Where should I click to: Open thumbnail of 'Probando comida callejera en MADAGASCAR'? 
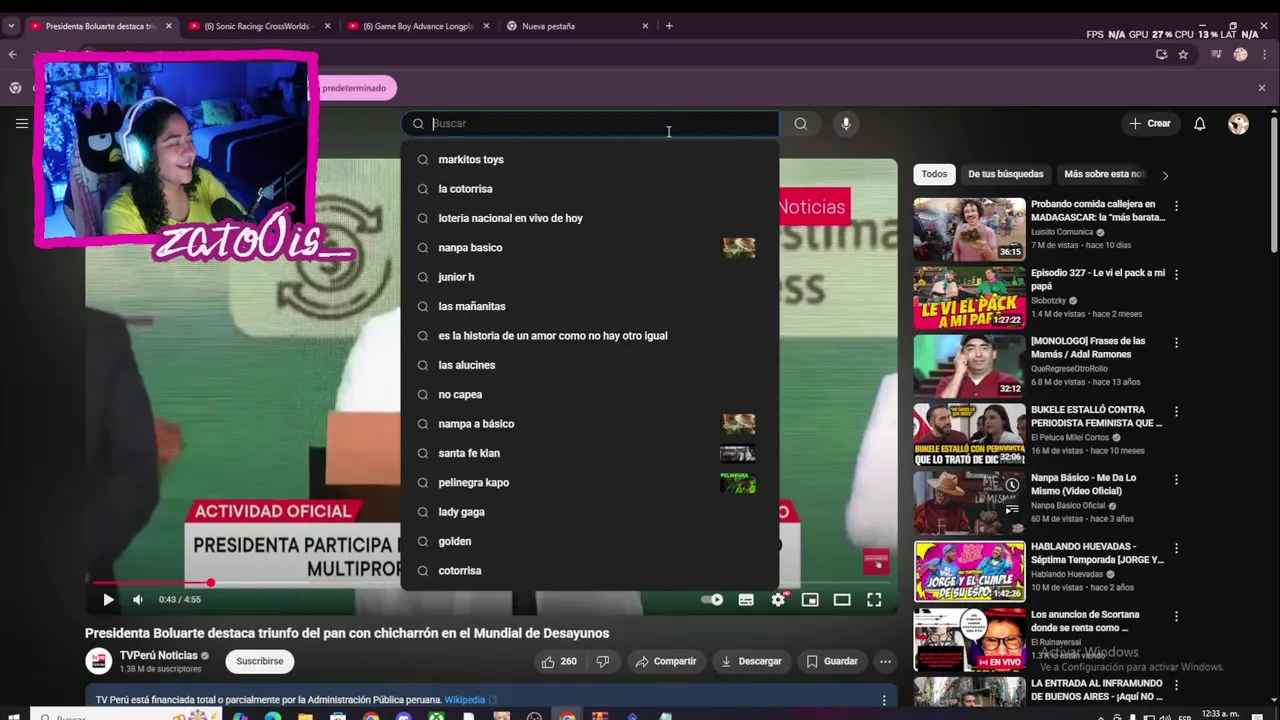coord(969,229)
